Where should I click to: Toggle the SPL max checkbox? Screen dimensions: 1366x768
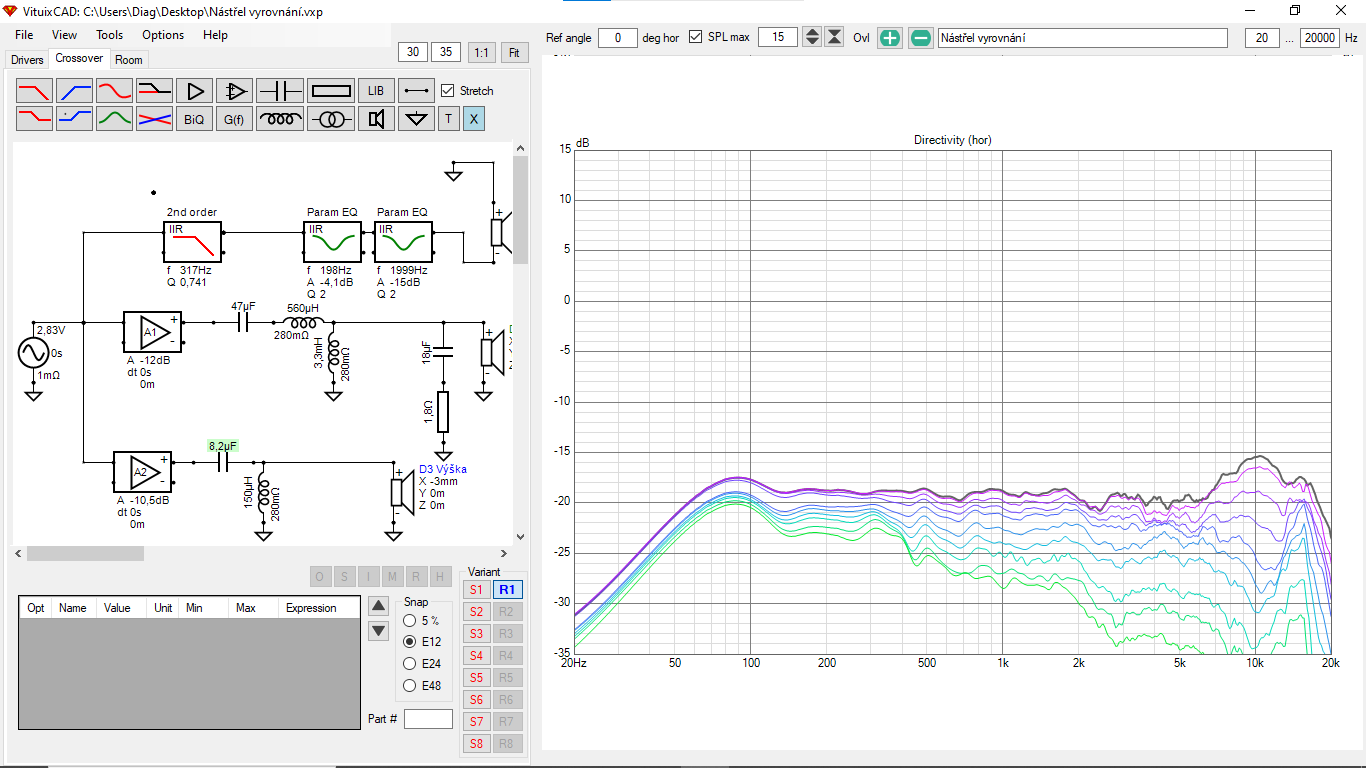point(696,38)
